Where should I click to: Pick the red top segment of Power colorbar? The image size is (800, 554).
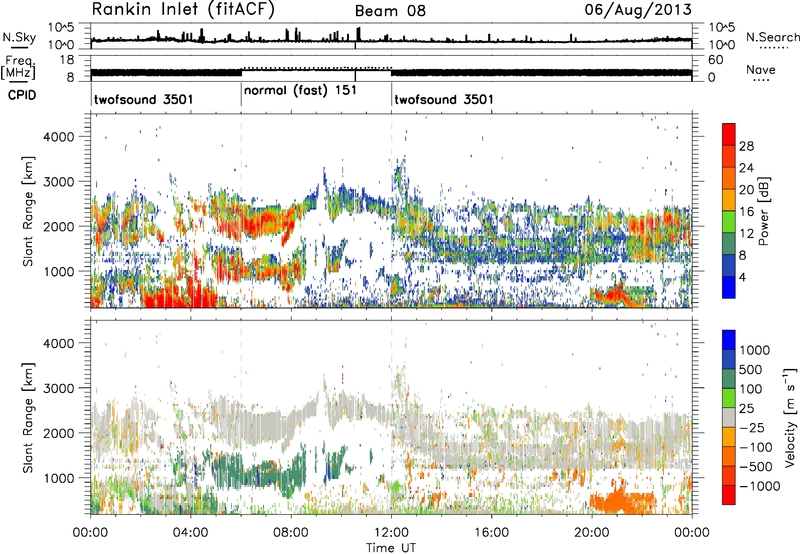tap(729, 134)
